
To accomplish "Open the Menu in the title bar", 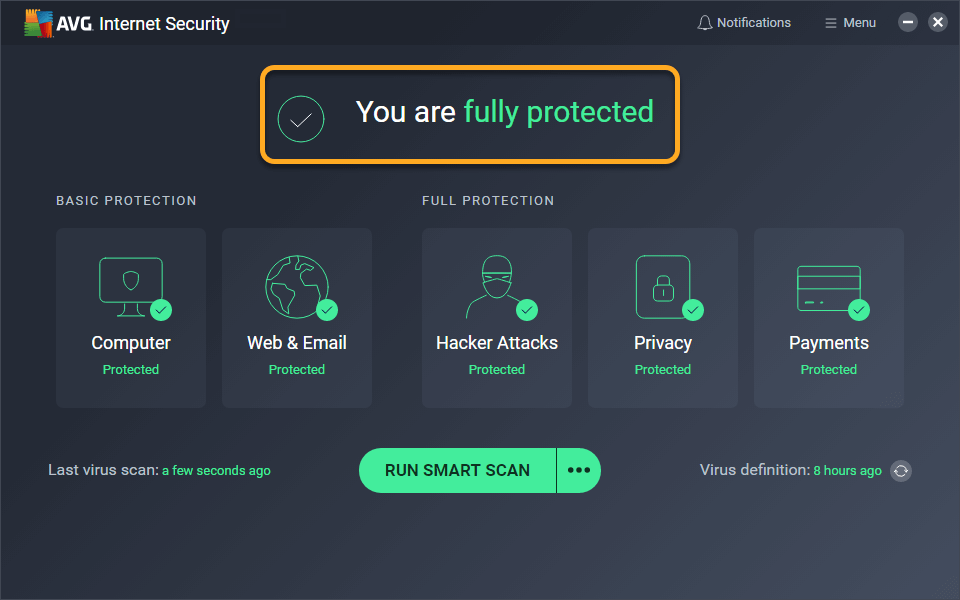I will pyautogui.click(x=849, y=21).
